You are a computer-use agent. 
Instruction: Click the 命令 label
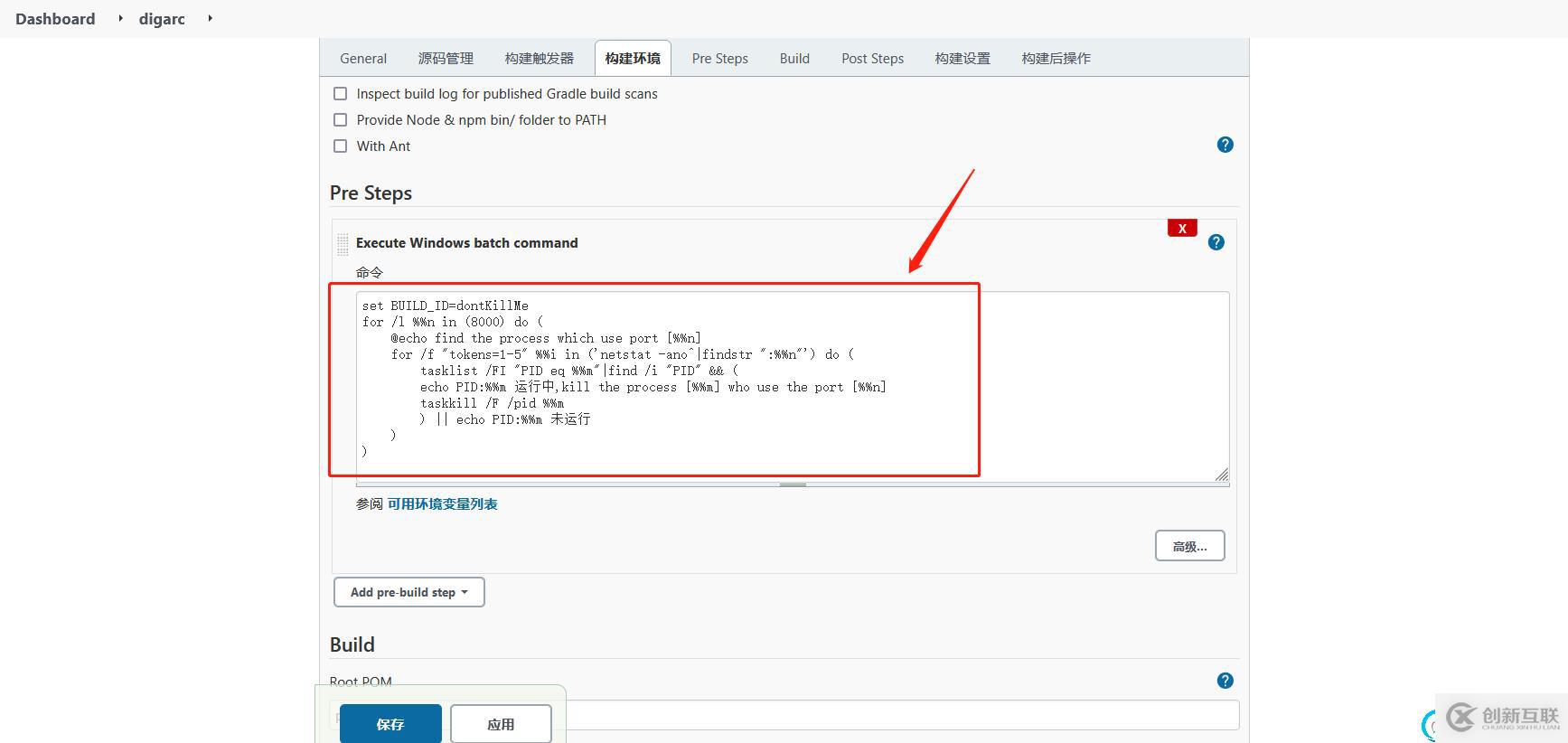[x=370, y=272]
